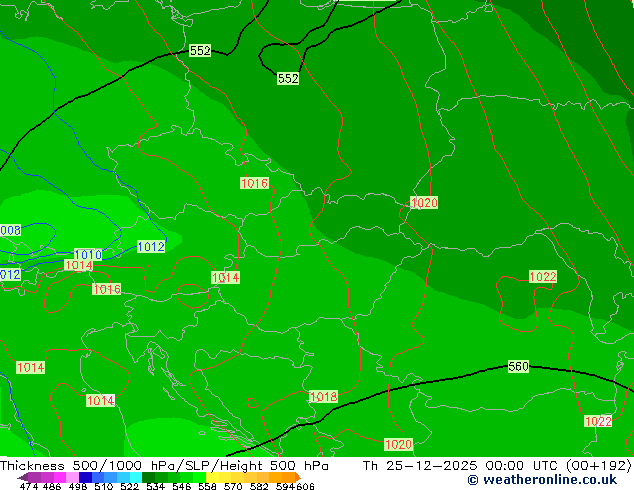Click the legend value 510

point(104,486)
